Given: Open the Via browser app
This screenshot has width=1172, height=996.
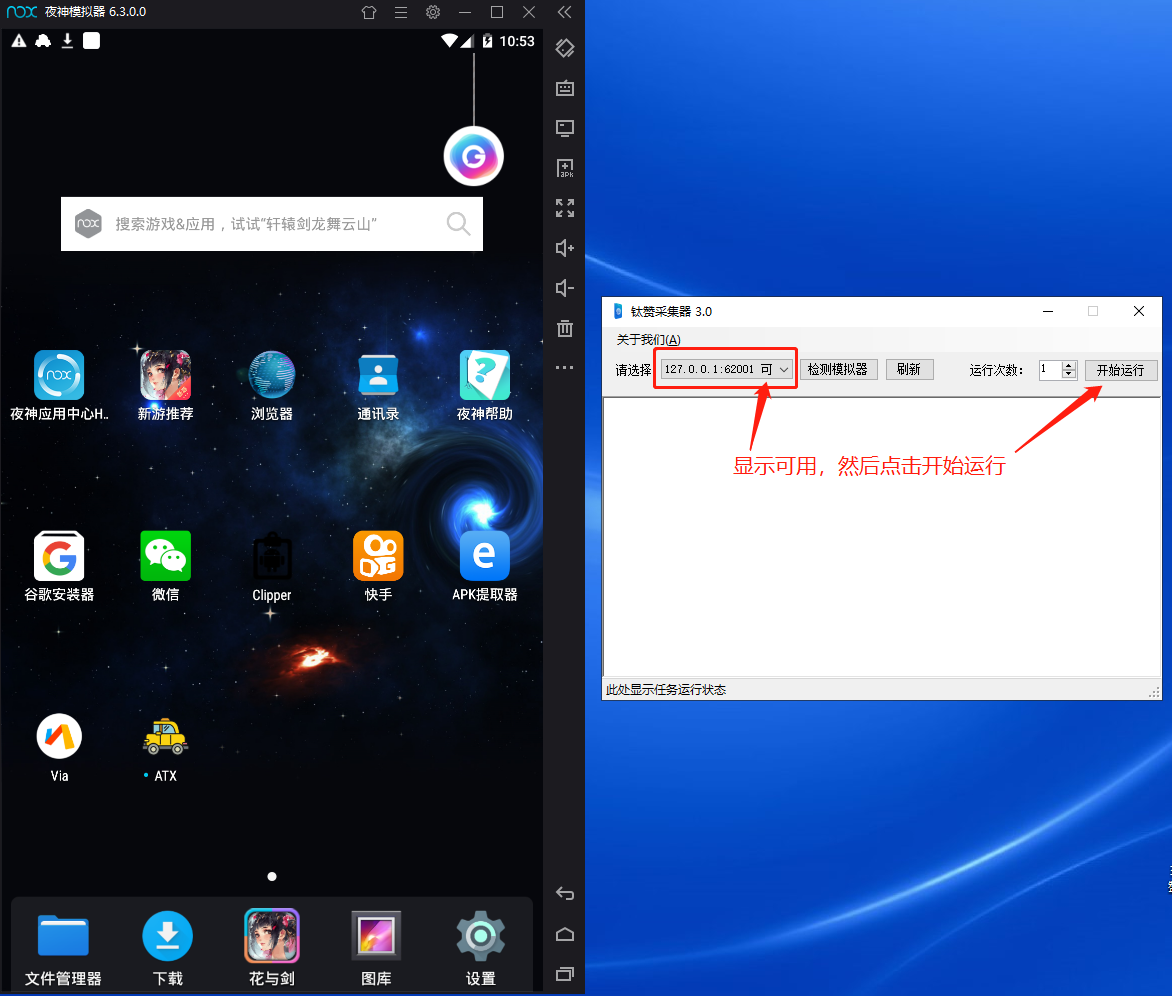Looking at the screenshot, I should (59, 737).
